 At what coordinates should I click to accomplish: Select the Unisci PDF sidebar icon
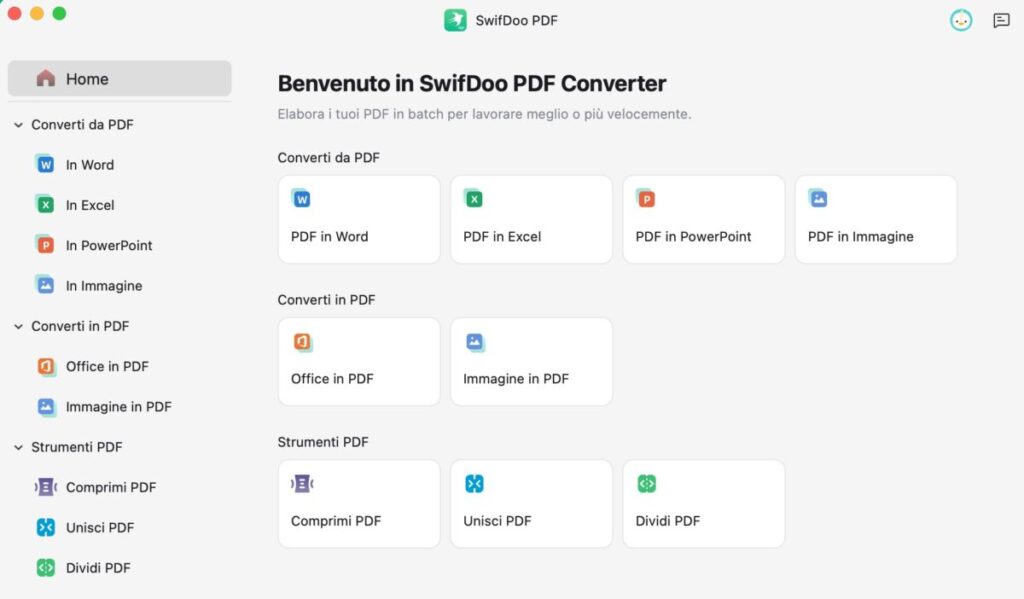[45, 527]
